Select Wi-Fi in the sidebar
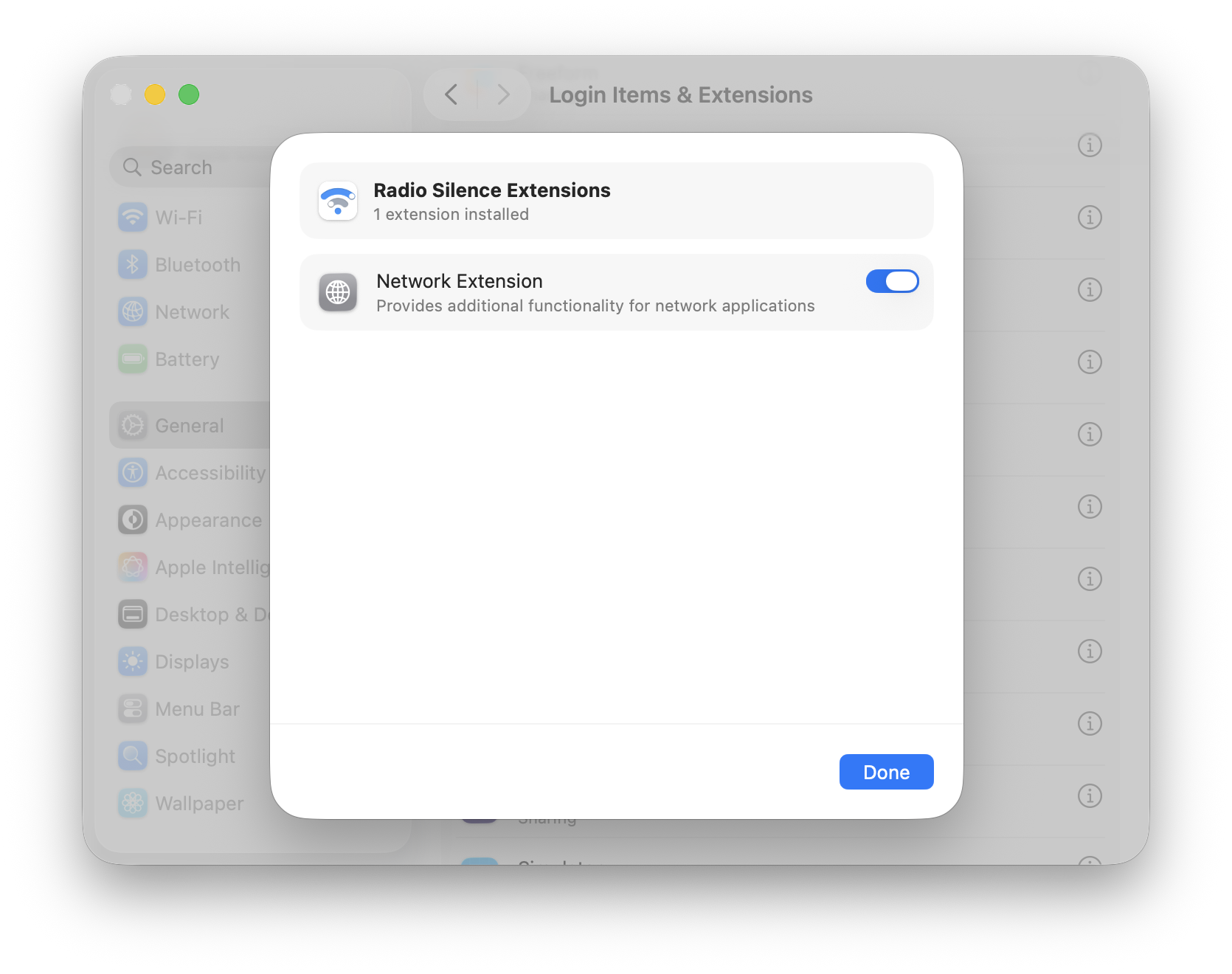This screenshot has height=974, width=1232. 177,217
